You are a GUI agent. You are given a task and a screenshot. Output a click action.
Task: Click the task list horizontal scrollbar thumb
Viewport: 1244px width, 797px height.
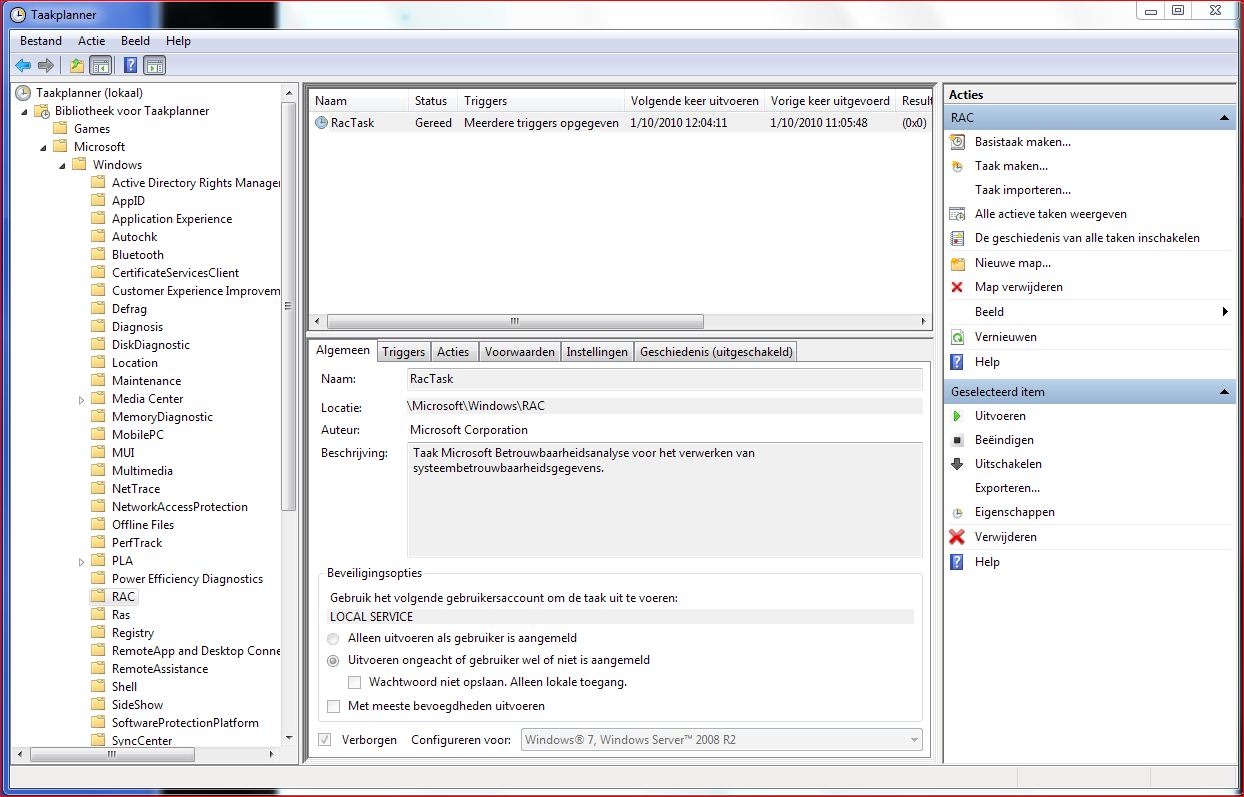[515, 322]
